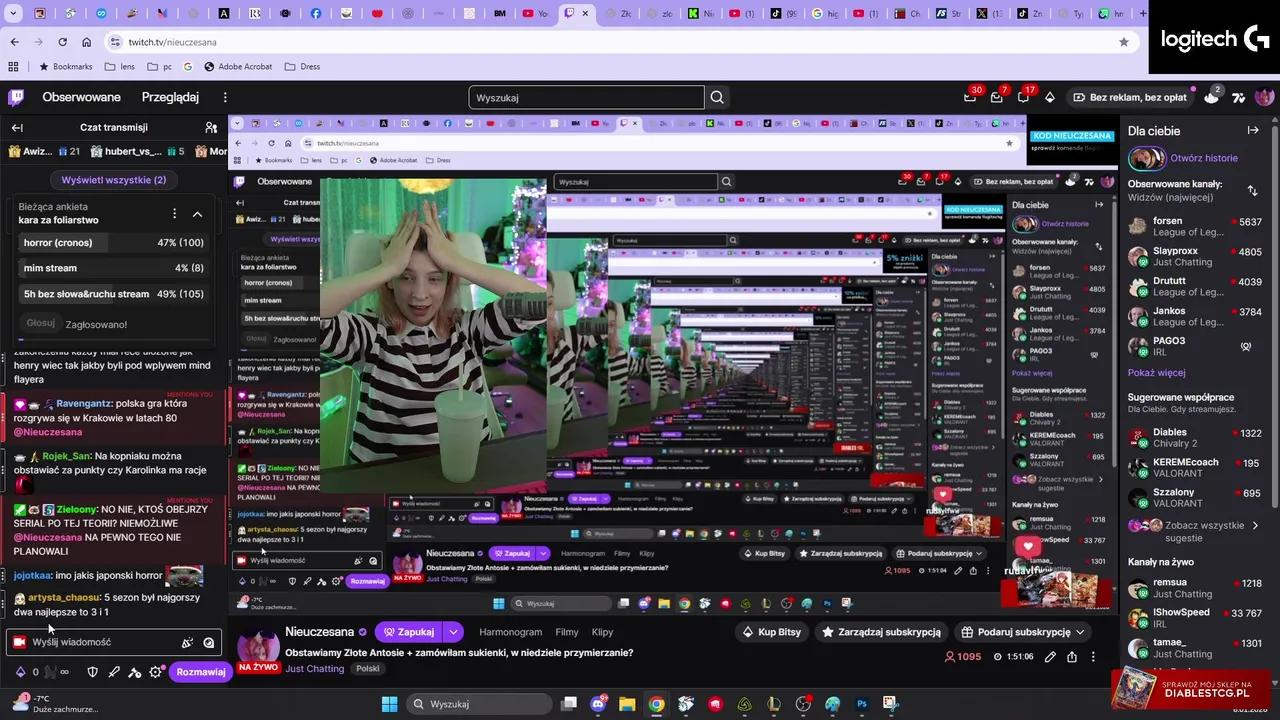
Task: Open forsen channel in sidebar
Action: (x=1196, y=227)
